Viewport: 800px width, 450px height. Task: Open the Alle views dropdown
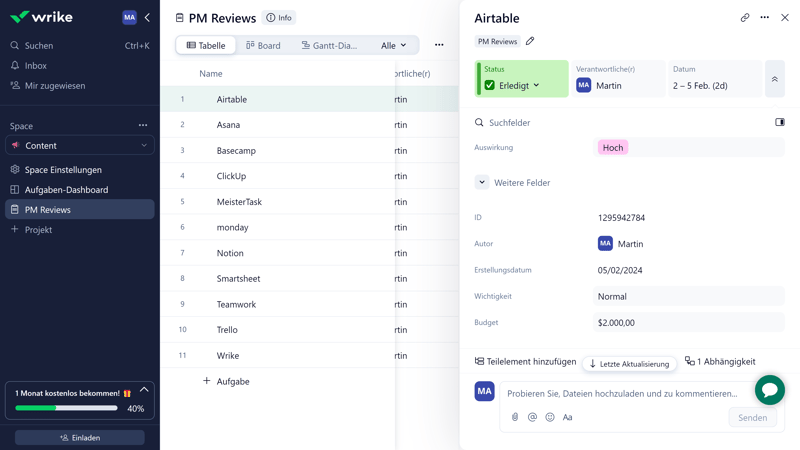click(x=393, y=45)
